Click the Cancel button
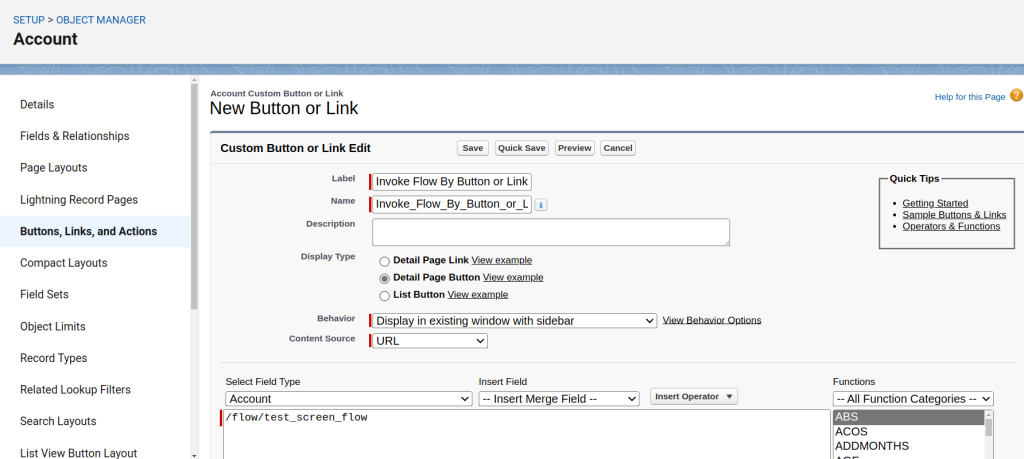This screenshot has width=1024, height=459. coord(618,148)
